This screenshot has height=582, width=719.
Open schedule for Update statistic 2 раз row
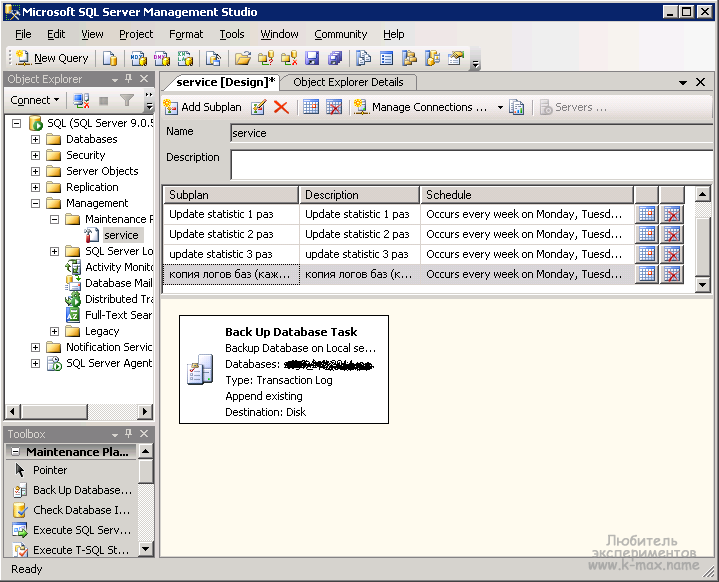647,234
